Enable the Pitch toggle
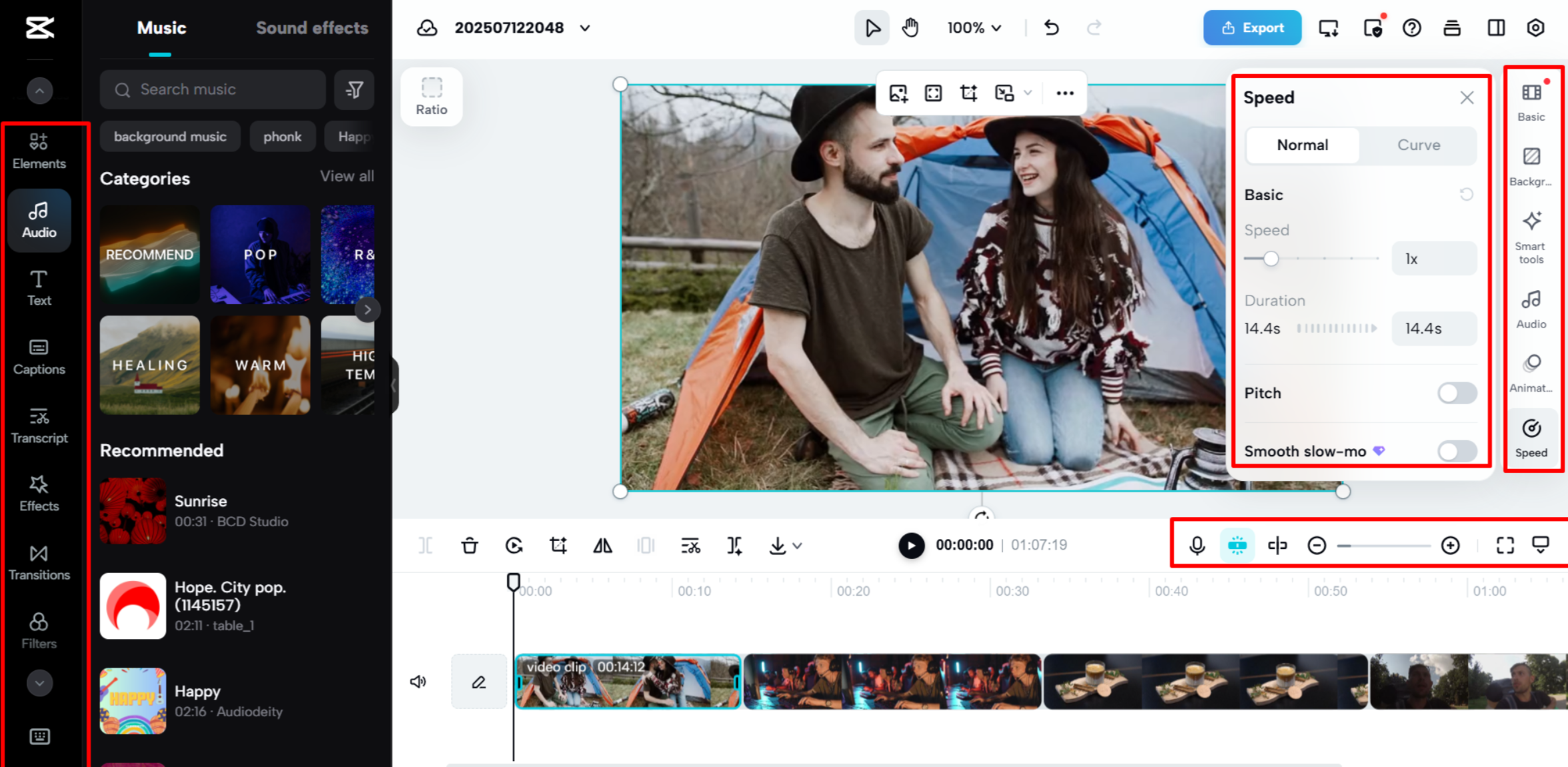 [1457, 393]
